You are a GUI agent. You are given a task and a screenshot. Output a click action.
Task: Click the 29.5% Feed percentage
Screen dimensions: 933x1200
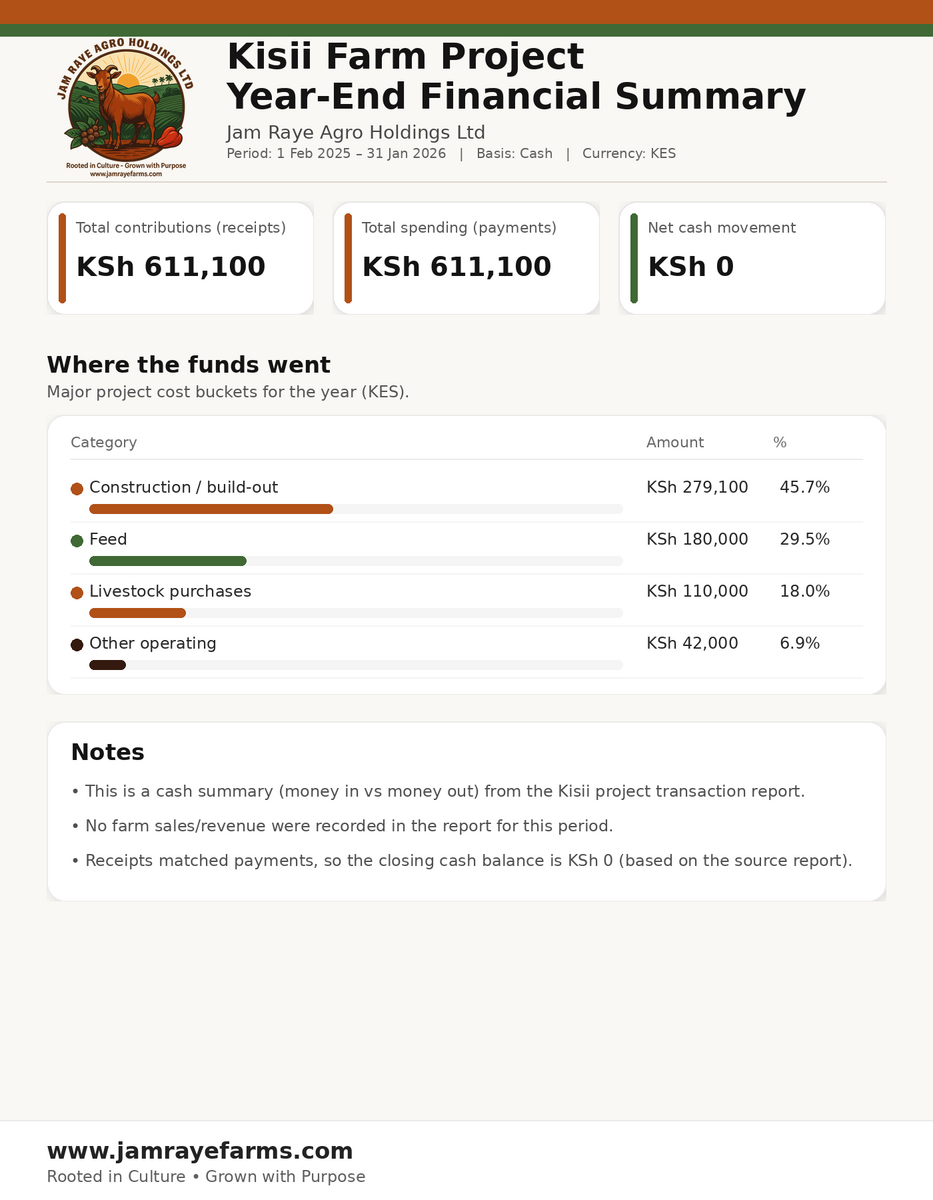(805, 540)
